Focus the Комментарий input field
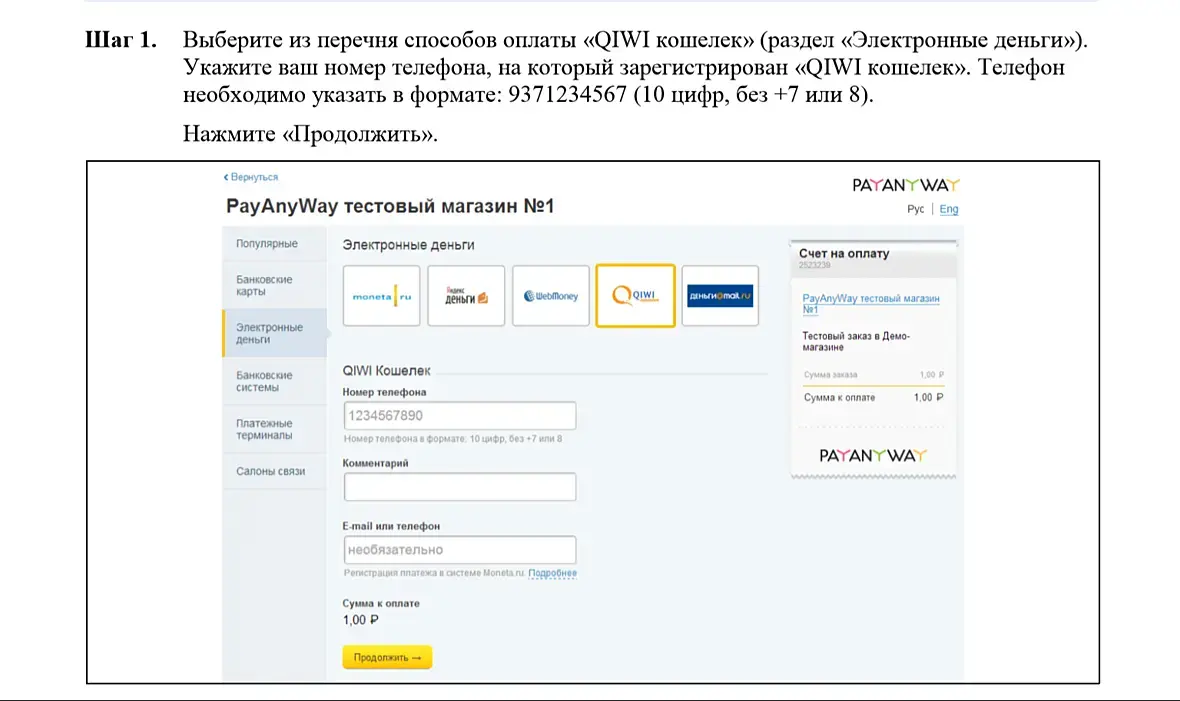The width and height of the screenshot is (1180, 701). click(460, 487)
